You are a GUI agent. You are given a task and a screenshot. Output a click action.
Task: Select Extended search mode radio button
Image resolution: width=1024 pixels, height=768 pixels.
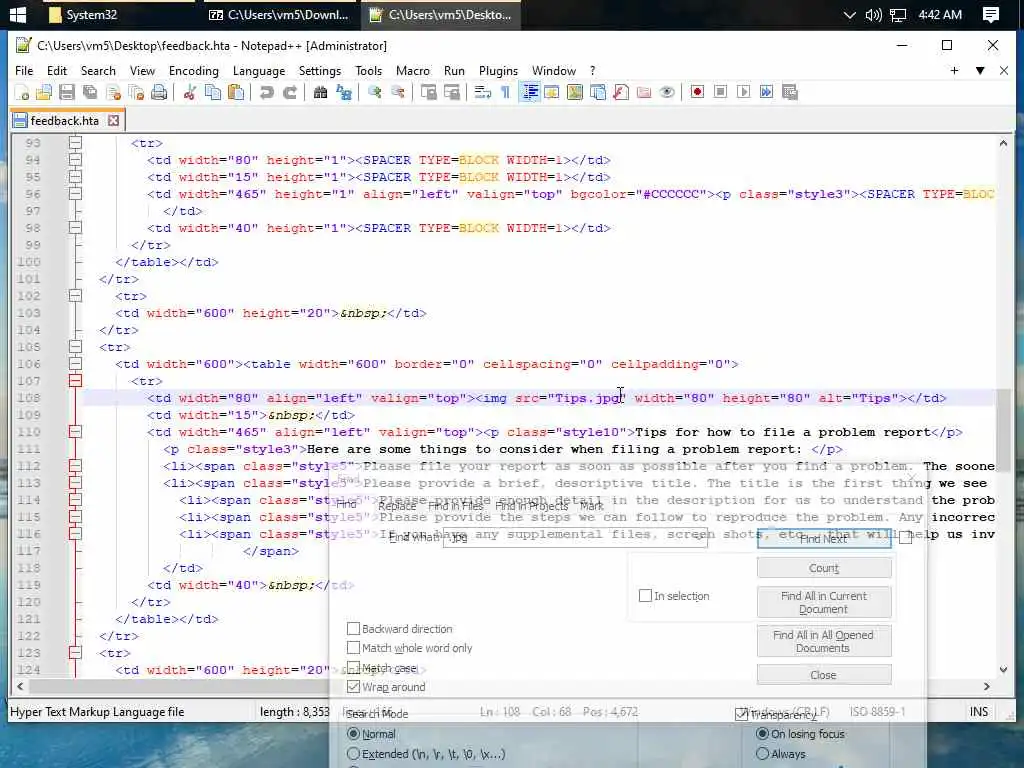coord(353,754)
